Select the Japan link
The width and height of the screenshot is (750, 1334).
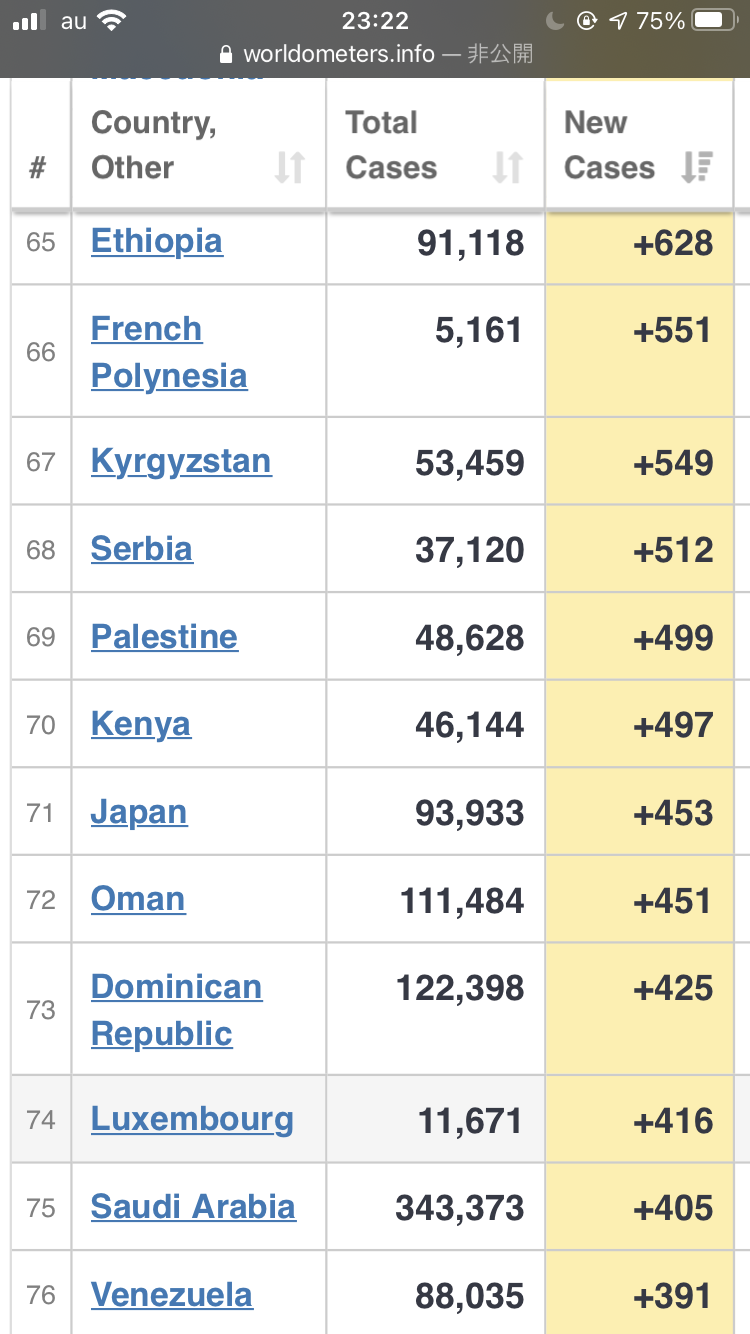pos(139,812)
